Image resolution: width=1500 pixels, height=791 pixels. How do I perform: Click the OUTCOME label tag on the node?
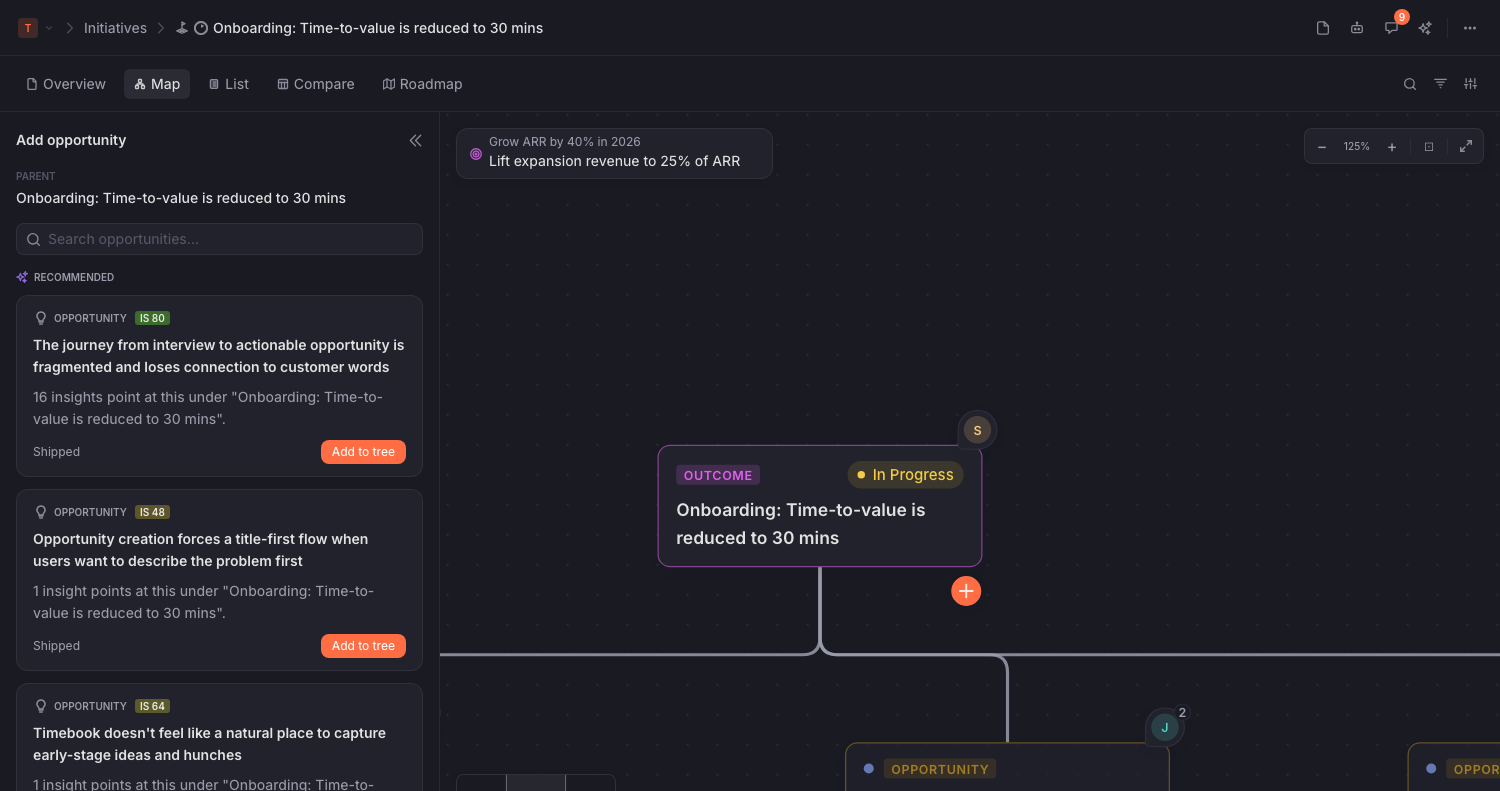(718, 475)
